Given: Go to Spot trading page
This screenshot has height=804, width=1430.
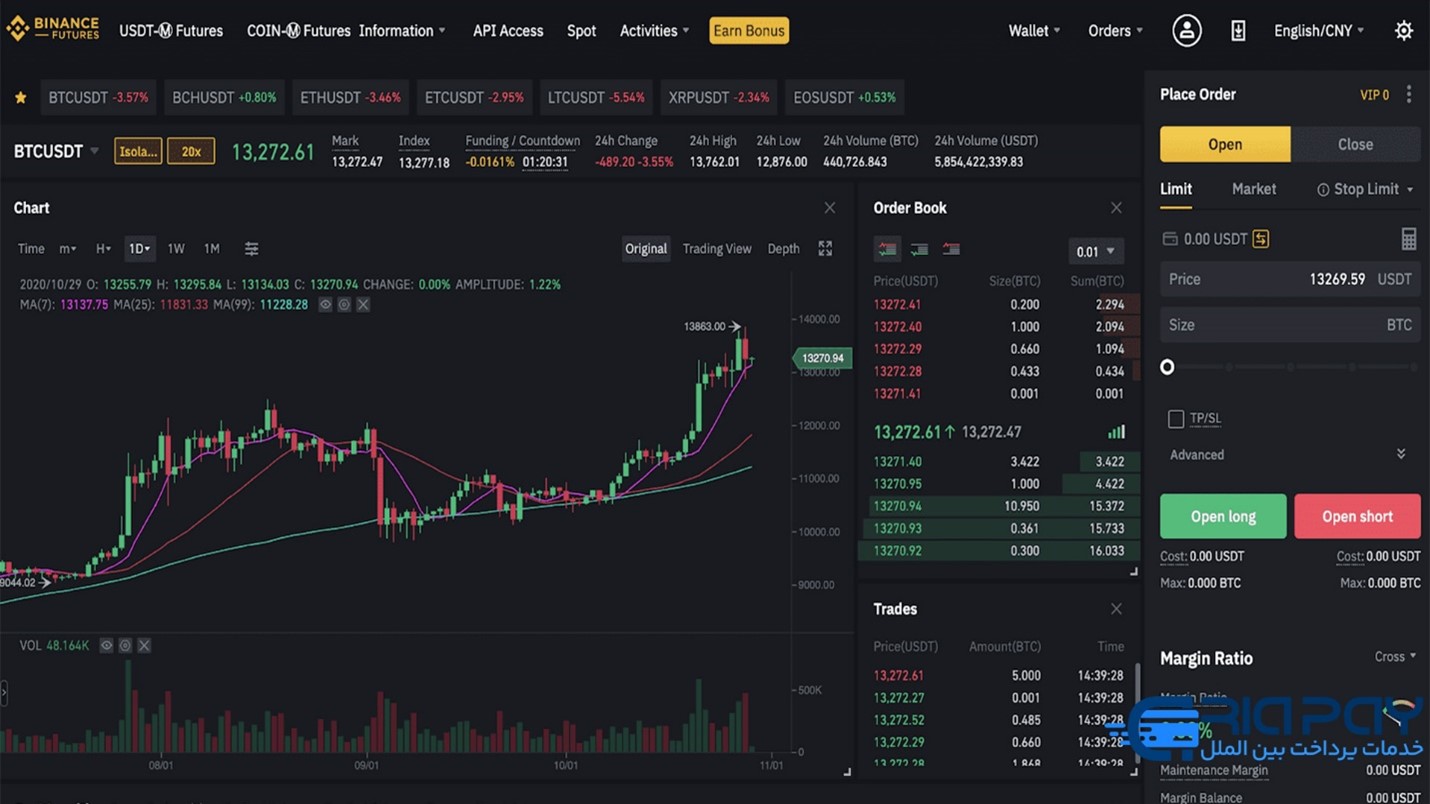Looking at the screenshot, I should (x=581, y=31).
